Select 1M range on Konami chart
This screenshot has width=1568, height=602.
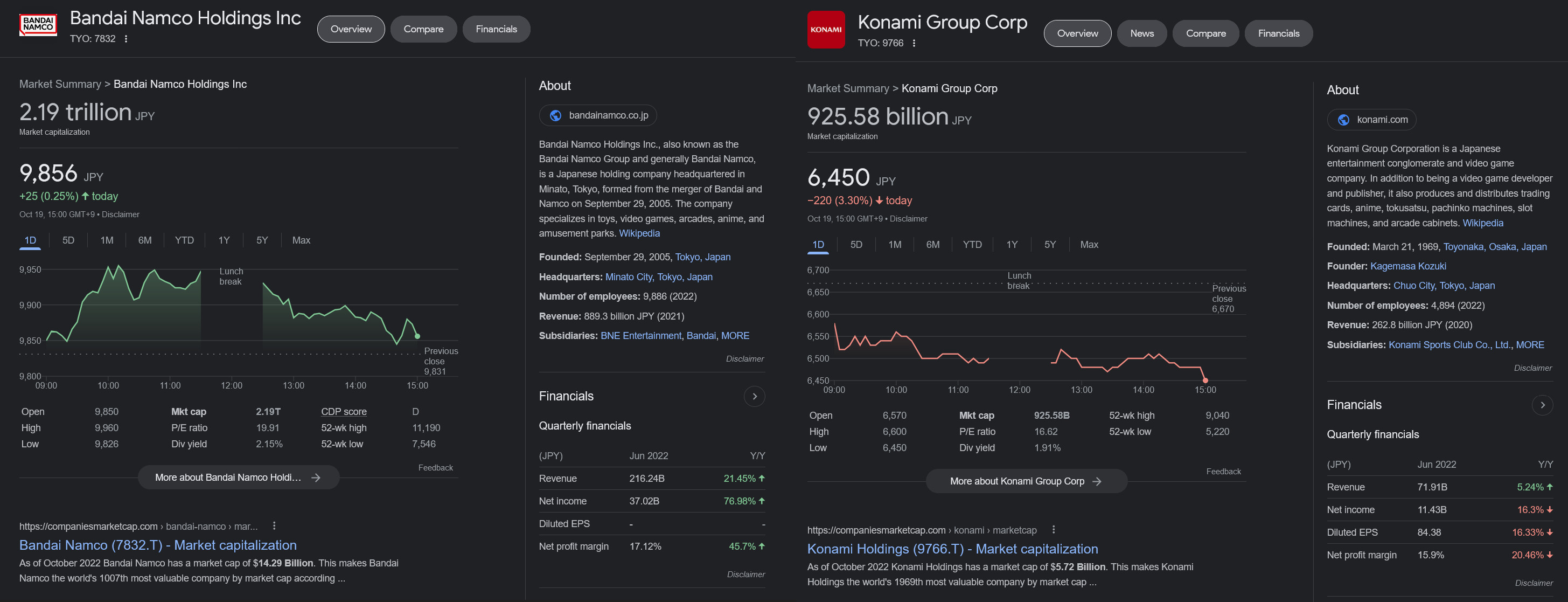(x=894, y=245)
